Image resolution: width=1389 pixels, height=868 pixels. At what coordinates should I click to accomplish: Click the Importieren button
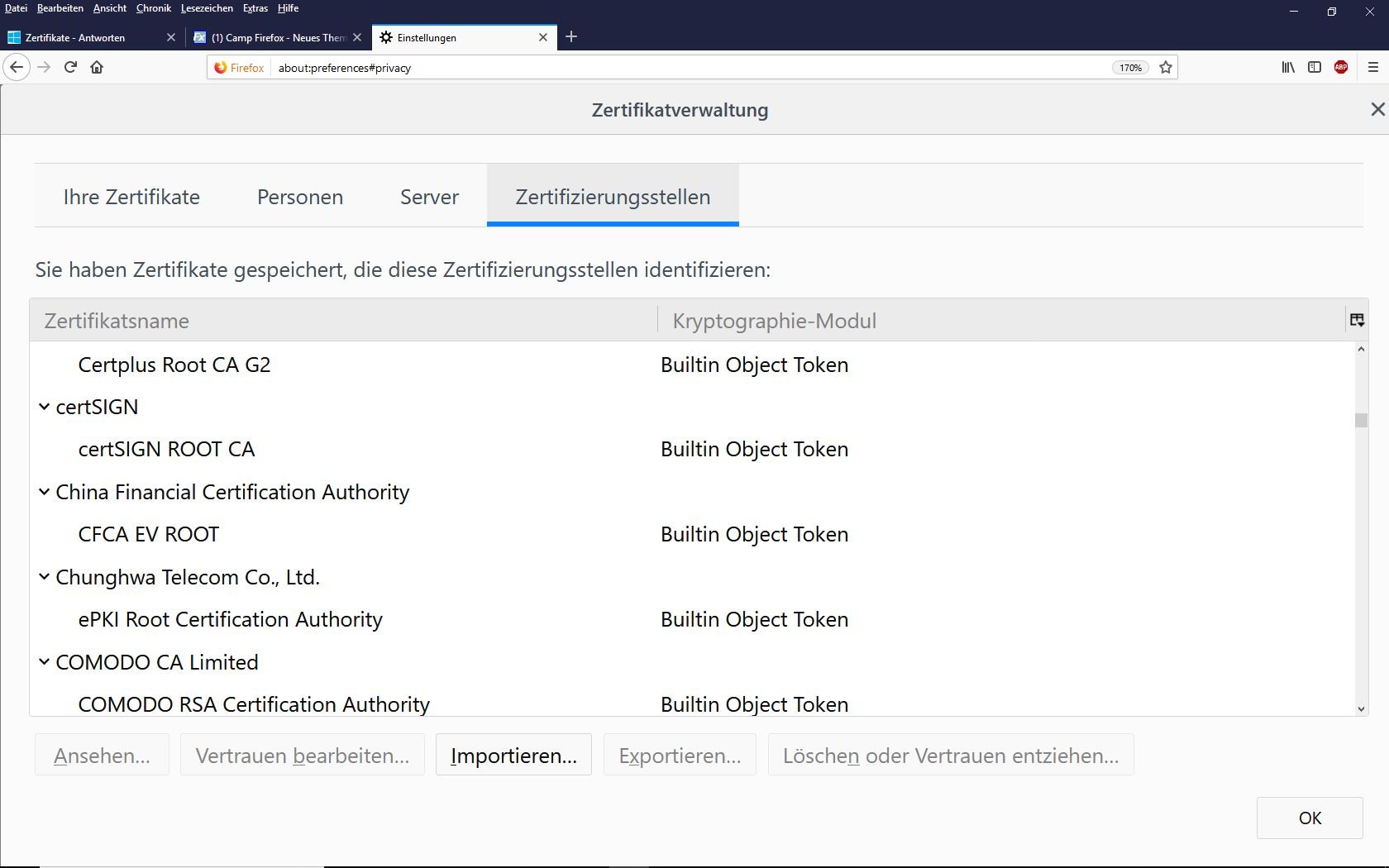coord(513,756)
